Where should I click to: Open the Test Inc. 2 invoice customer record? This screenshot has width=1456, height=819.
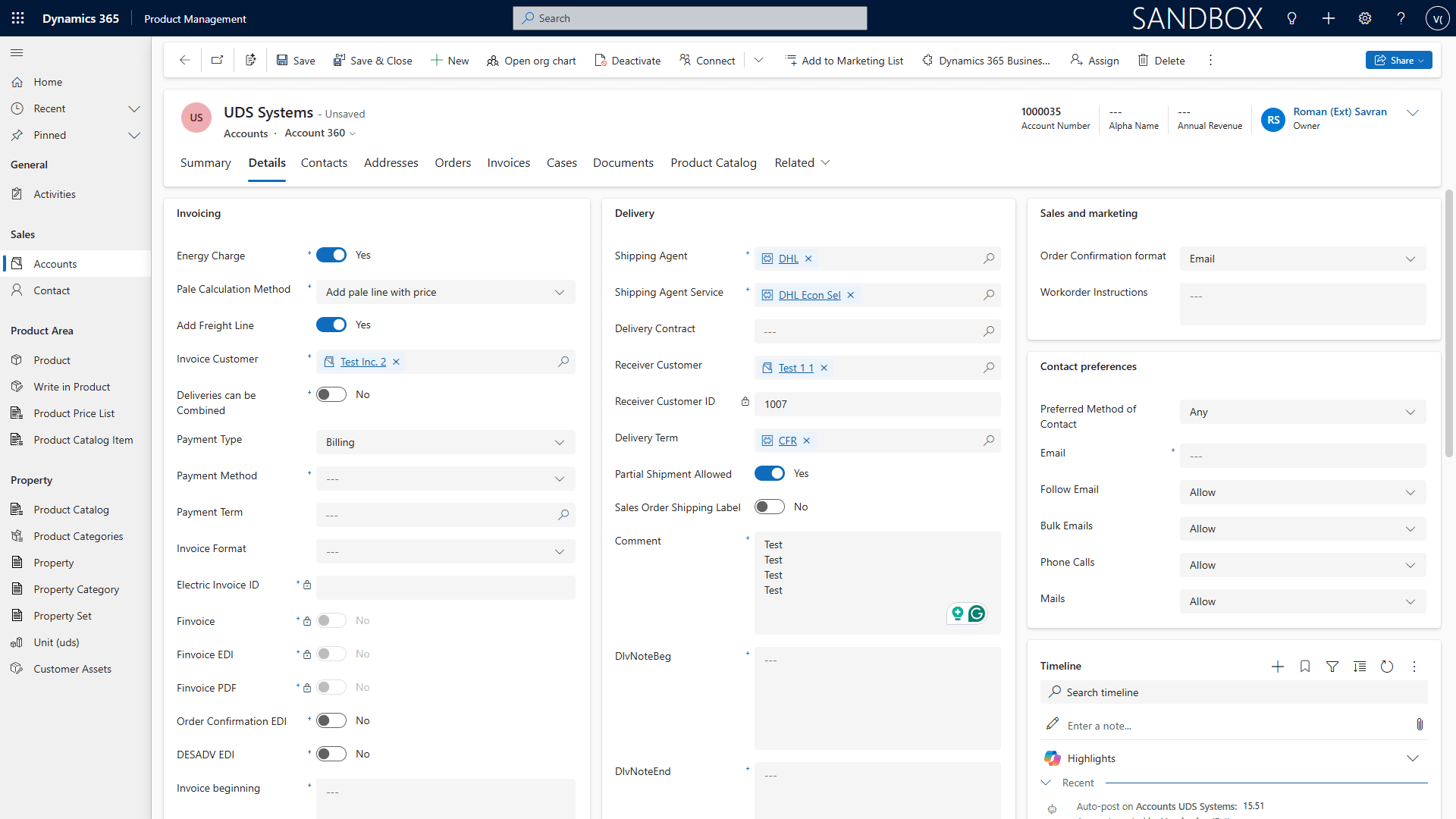pyautogui.click(x=362, y=362)
